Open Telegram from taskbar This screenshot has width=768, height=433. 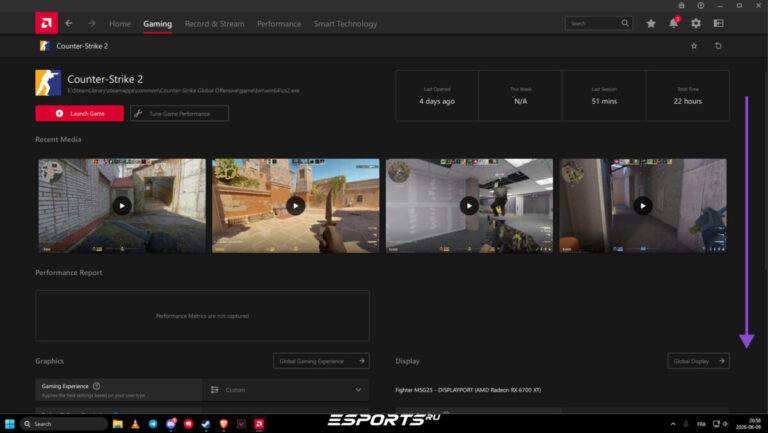click(153, 424)
